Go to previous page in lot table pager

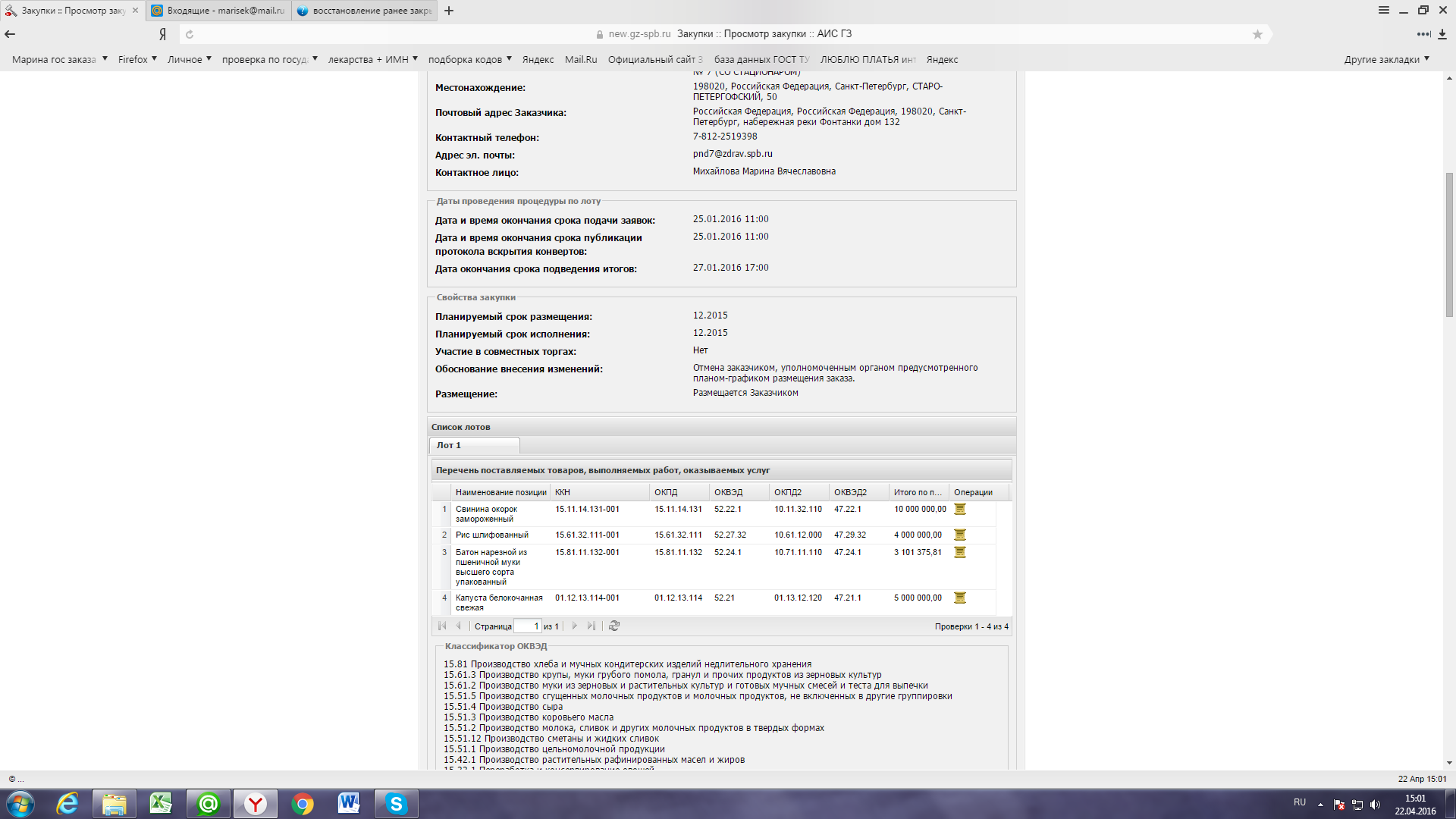pos(458,626)
